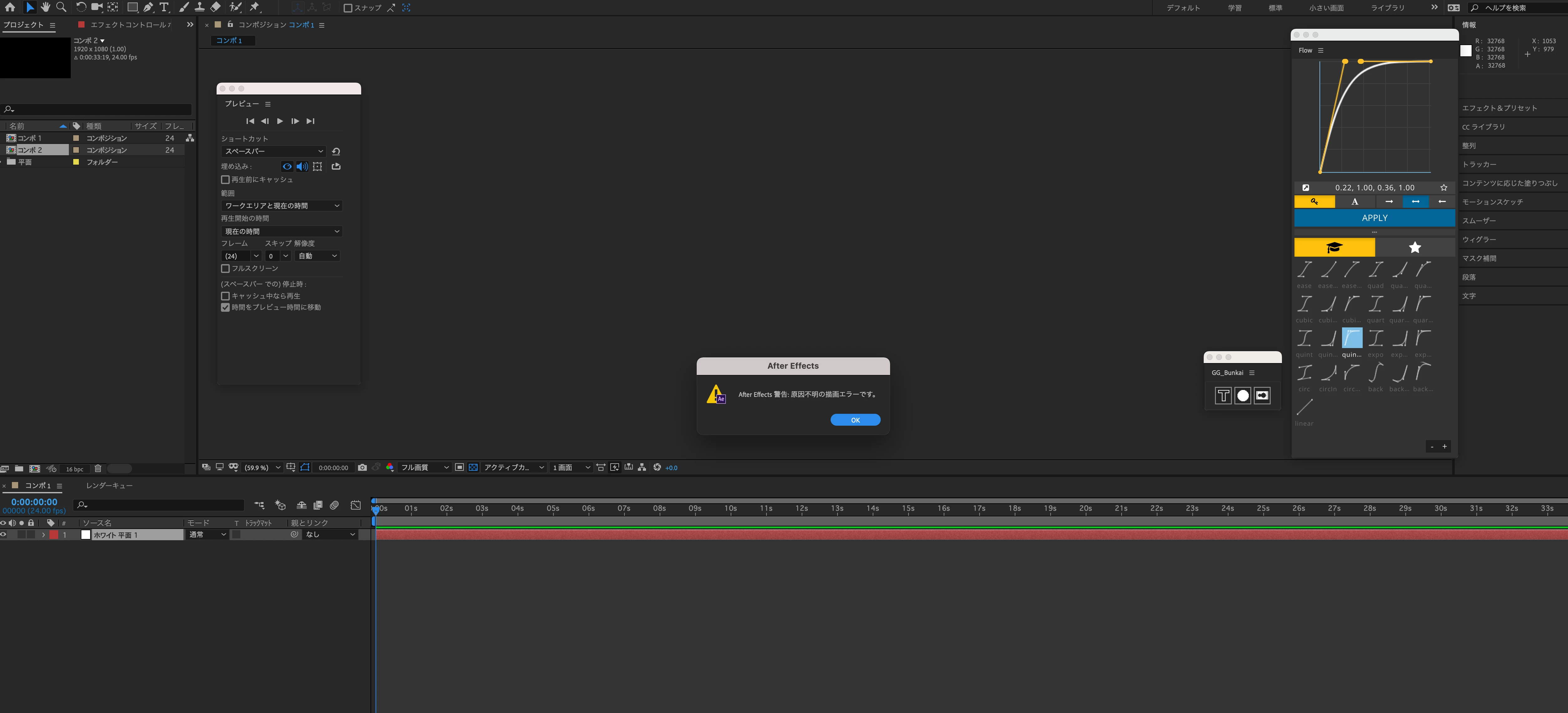1568x713 pixels.
Task: Click OK in After Effects warning
Action: [x=855, y=420]
